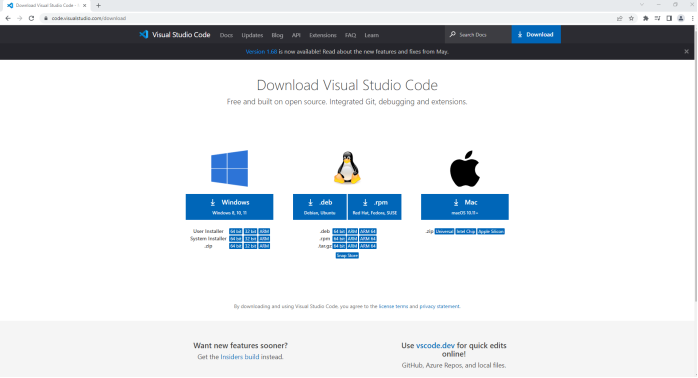Click the Snap Store button
698x378 pixels.
tap(347, 256)
